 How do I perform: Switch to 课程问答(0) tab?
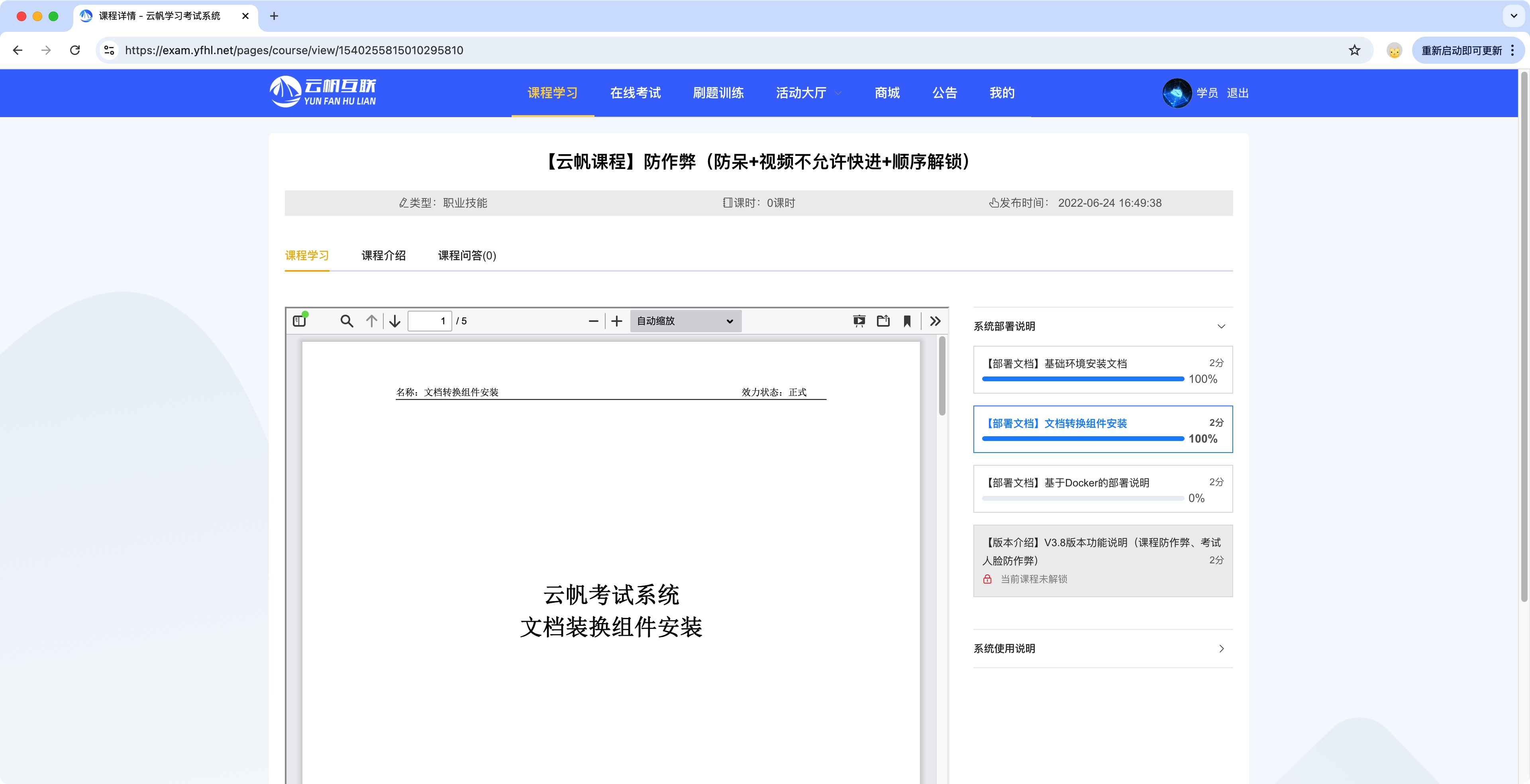coord(467,255)
